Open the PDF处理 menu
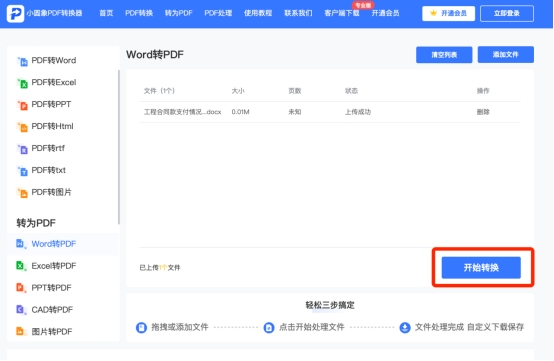This screenshot has width=554, height=361. tap(218, 13)
